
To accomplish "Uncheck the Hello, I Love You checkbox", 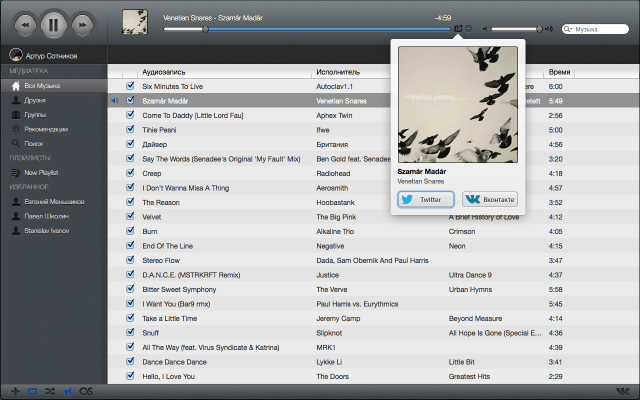I will point(130,376).
